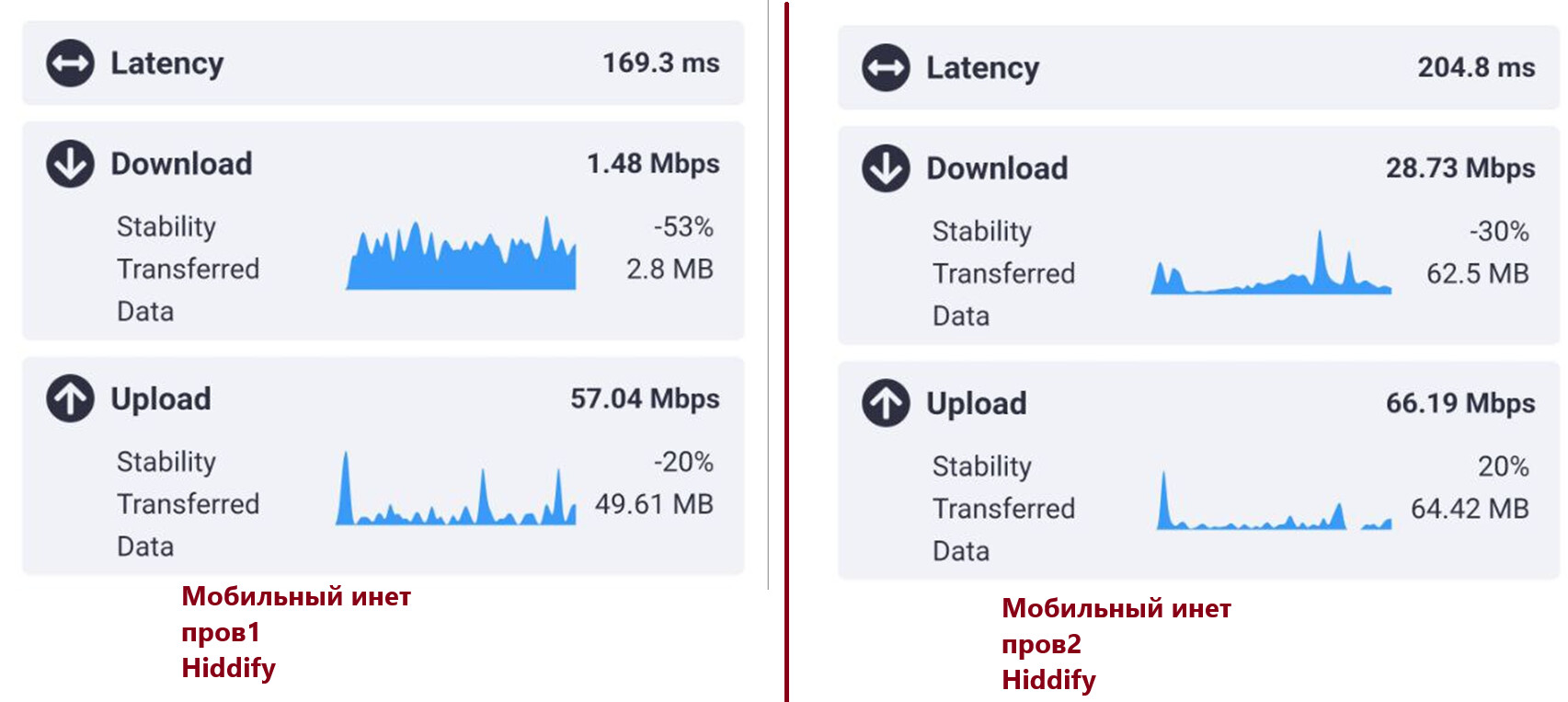Select the 204.8 ms latency value
The width and height of the screenshot is (1568, 702).
pyautogui.click(x=1476, y=67)
